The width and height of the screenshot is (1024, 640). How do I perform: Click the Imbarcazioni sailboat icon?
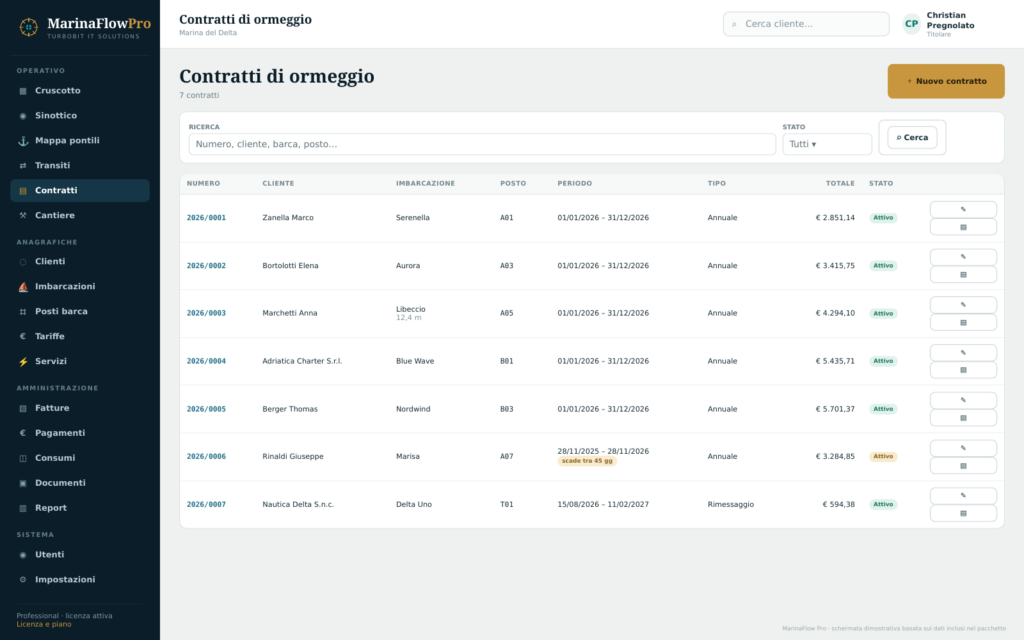pos(23,287)
